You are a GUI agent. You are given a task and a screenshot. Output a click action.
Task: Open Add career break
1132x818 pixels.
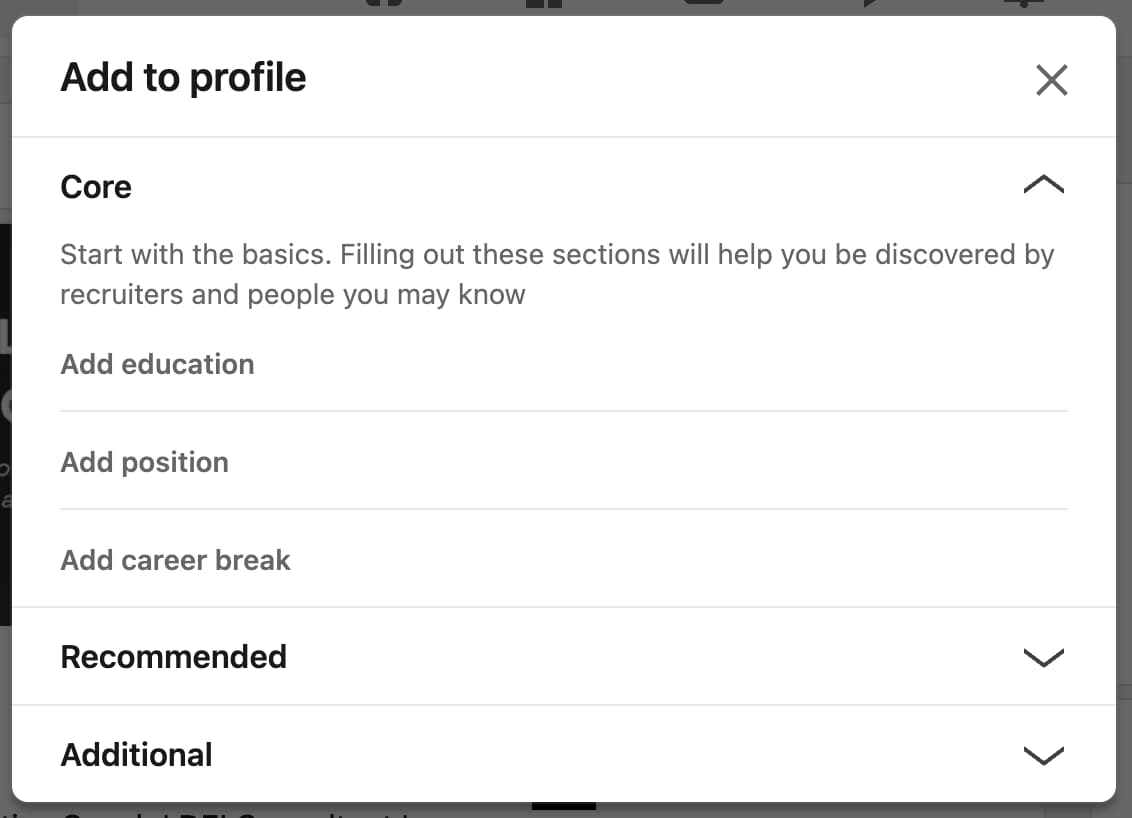pyautogui.click(x=175, y=560)
